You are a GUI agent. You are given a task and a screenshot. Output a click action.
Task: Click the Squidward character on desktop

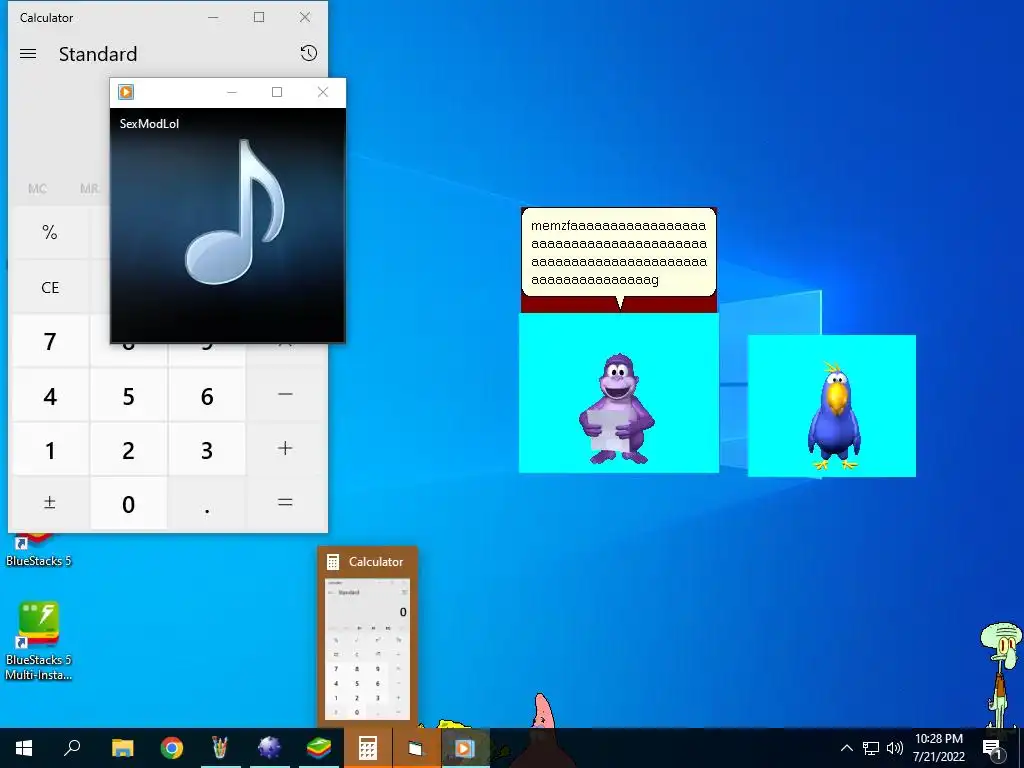click(x=1001, y=675)
